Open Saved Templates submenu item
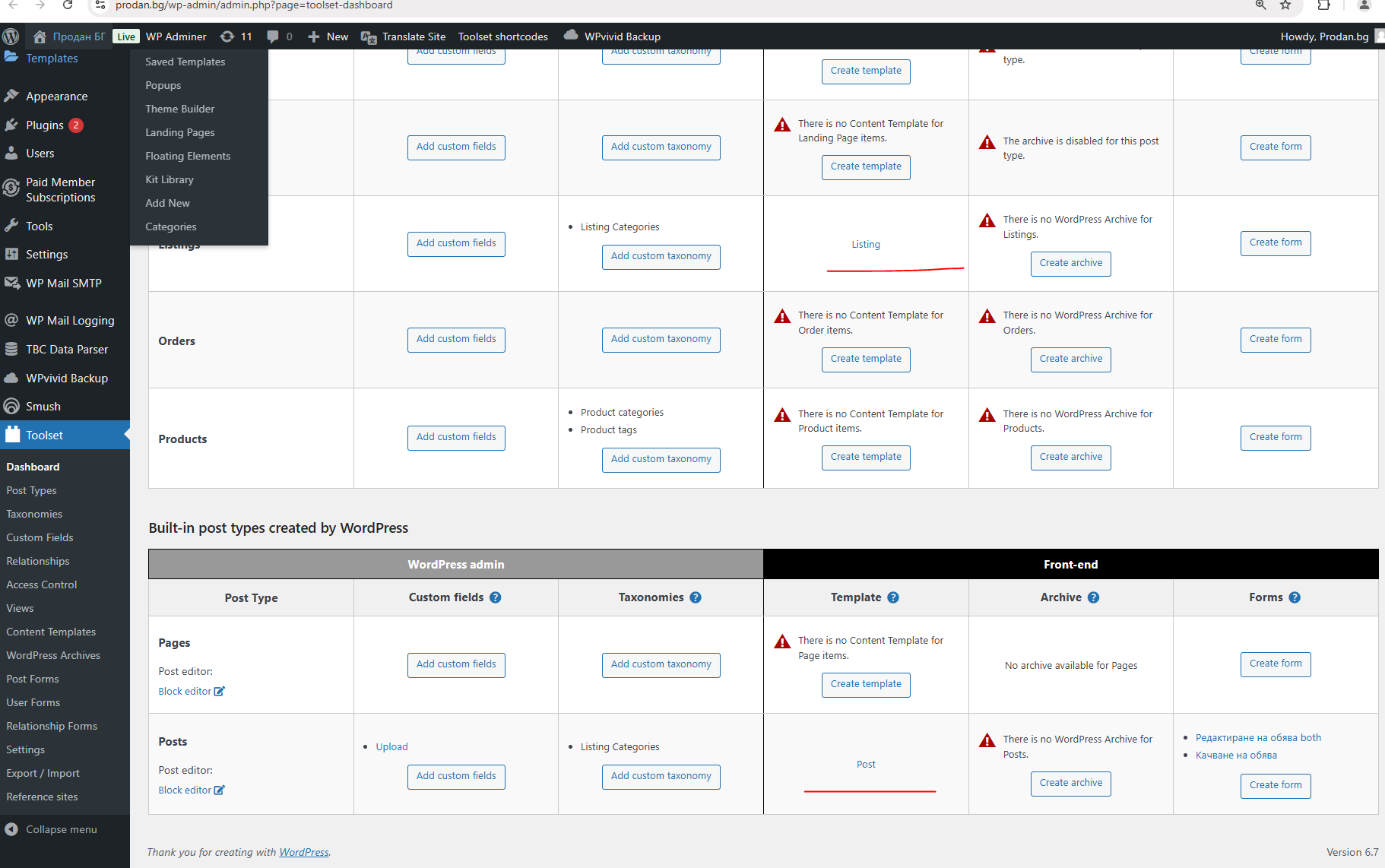The height and width of the screenshot is (868, 1385). [185, 62]
